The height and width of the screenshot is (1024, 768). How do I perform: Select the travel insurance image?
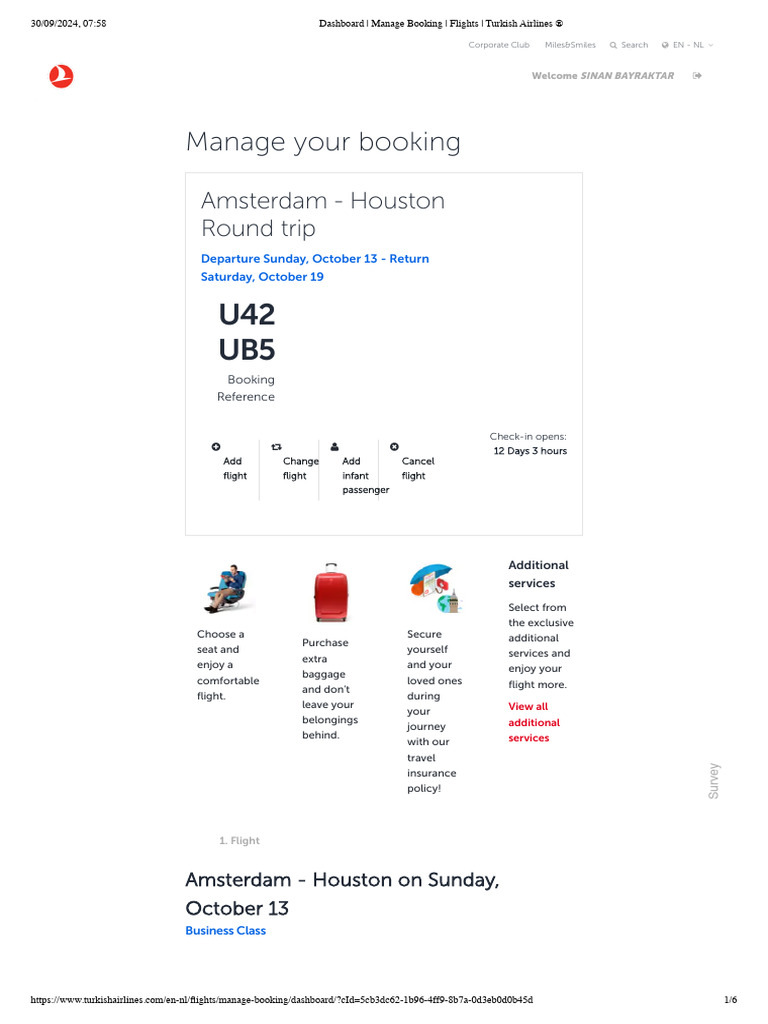(435, 589)
